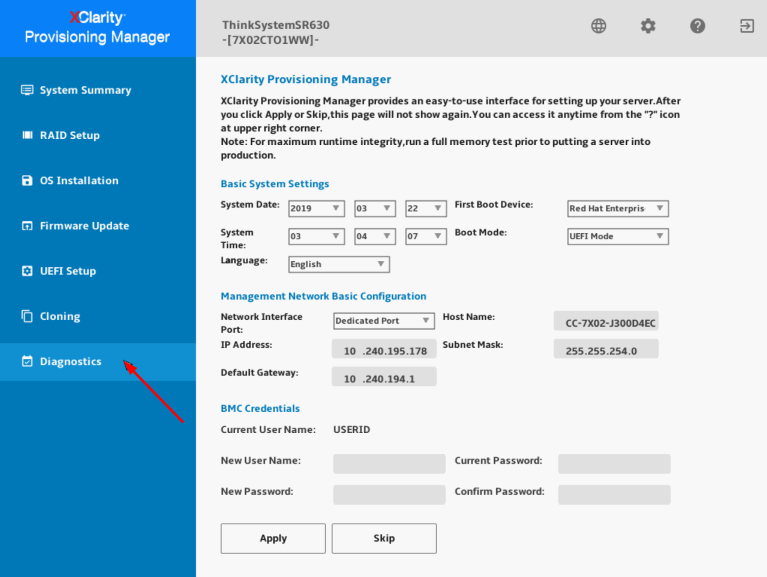Expand the First Boot Device dropdown
Screen dimensions: 767x577
point(618,208)
